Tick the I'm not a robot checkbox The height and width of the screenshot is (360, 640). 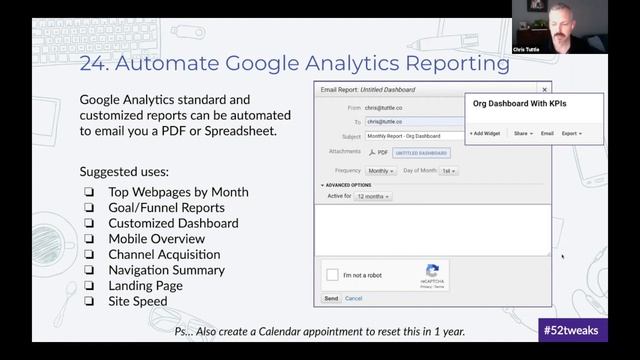[x=332, y=275]
